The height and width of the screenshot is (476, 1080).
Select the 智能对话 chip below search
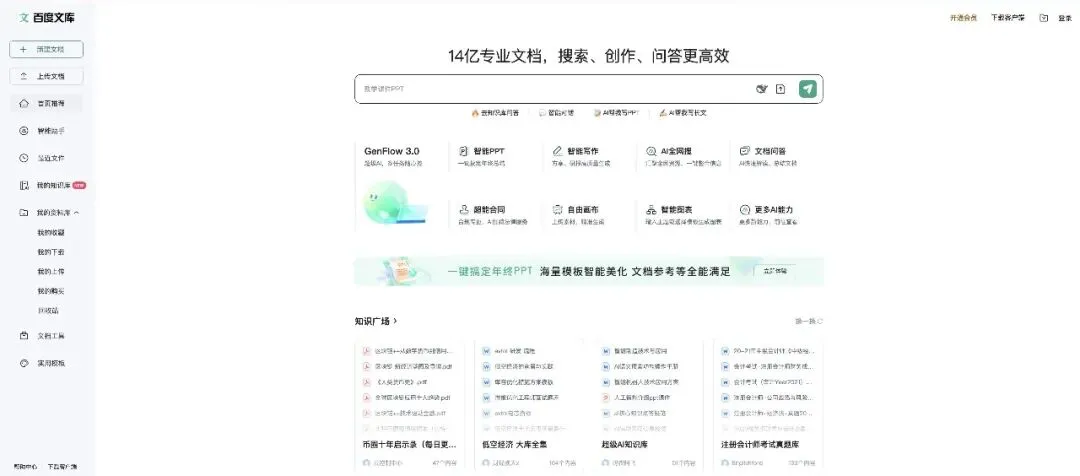(x=555, y=113)
